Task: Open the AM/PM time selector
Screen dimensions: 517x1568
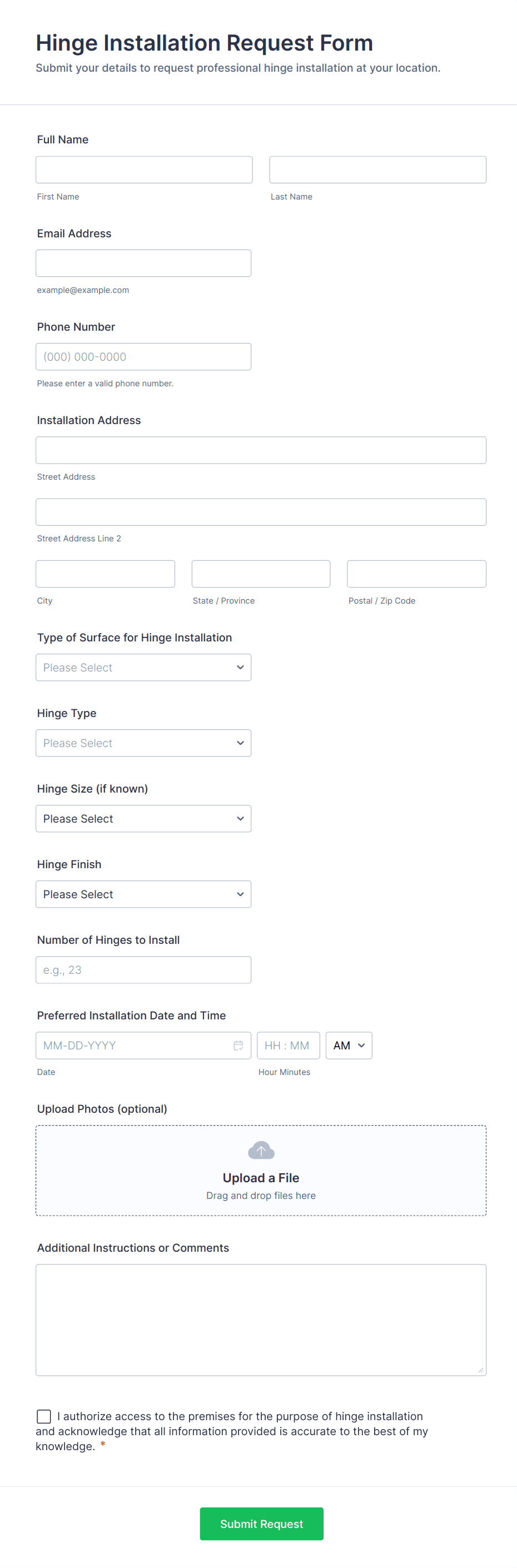Action: click(349, 1045)
